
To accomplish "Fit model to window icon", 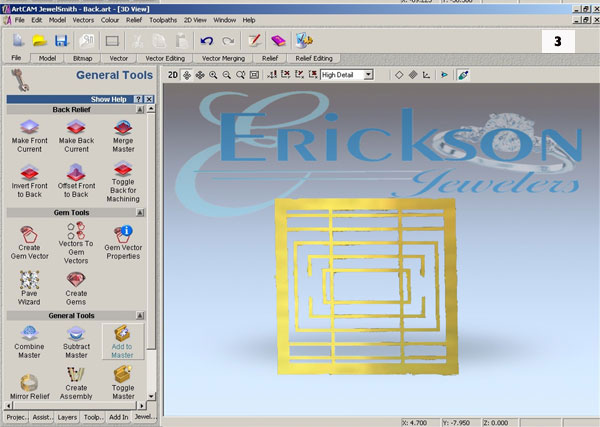I will coord(254,75).
